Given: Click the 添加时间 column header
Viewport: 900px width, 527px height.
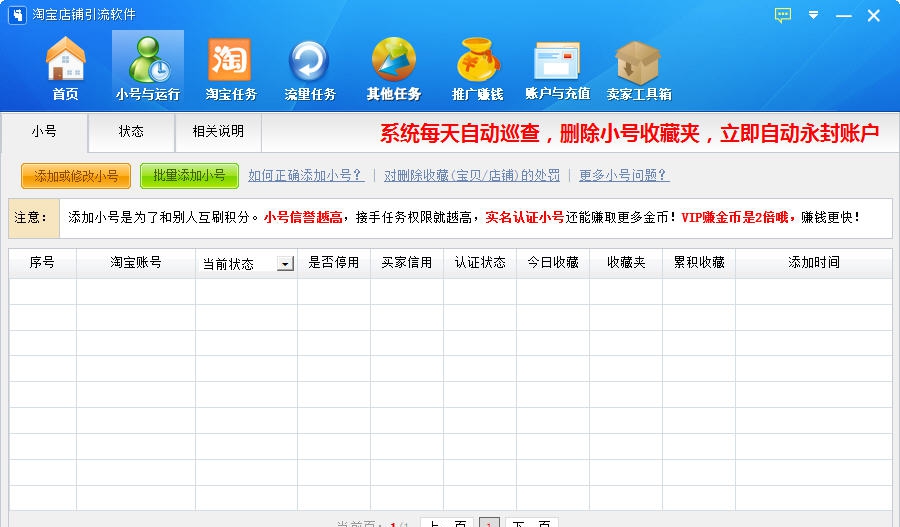Looking at the screenshot, I should 814,263.
